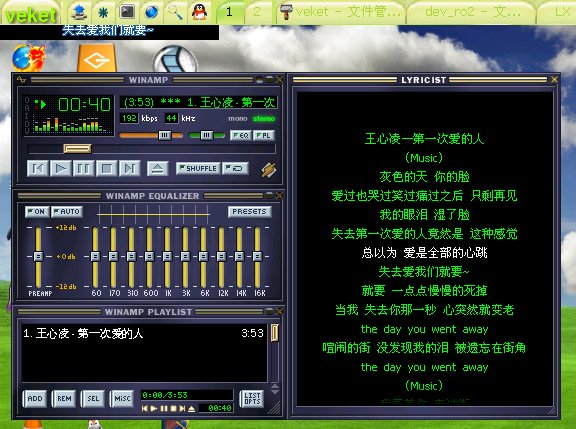Click the Winamp time display 00:40
Screen dimensions: 576x429
pyautogui.click(x=84, y=105)
